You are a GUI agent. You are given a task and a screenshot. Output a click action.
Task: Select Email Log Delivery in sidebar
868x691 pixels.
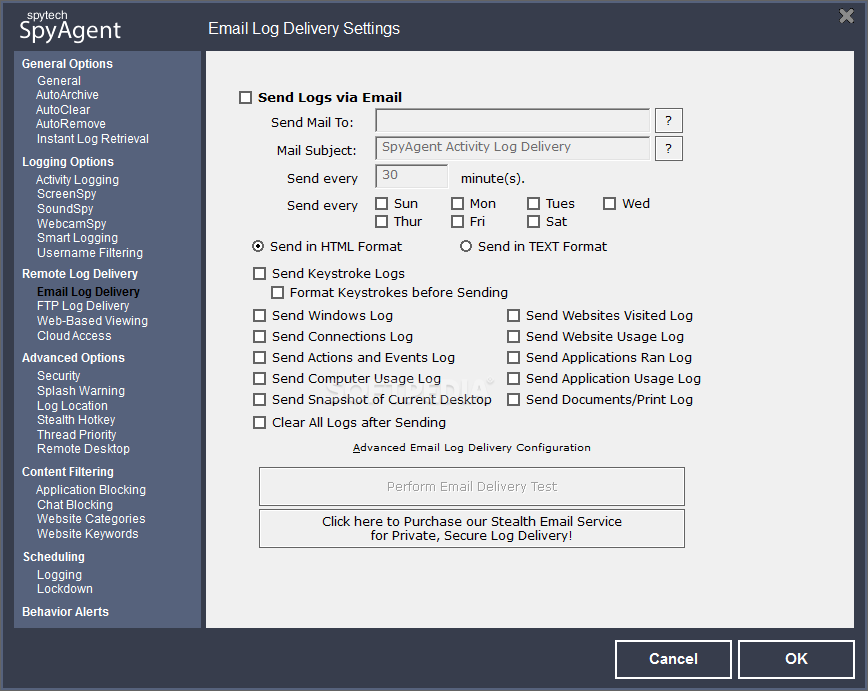[88, 292]
